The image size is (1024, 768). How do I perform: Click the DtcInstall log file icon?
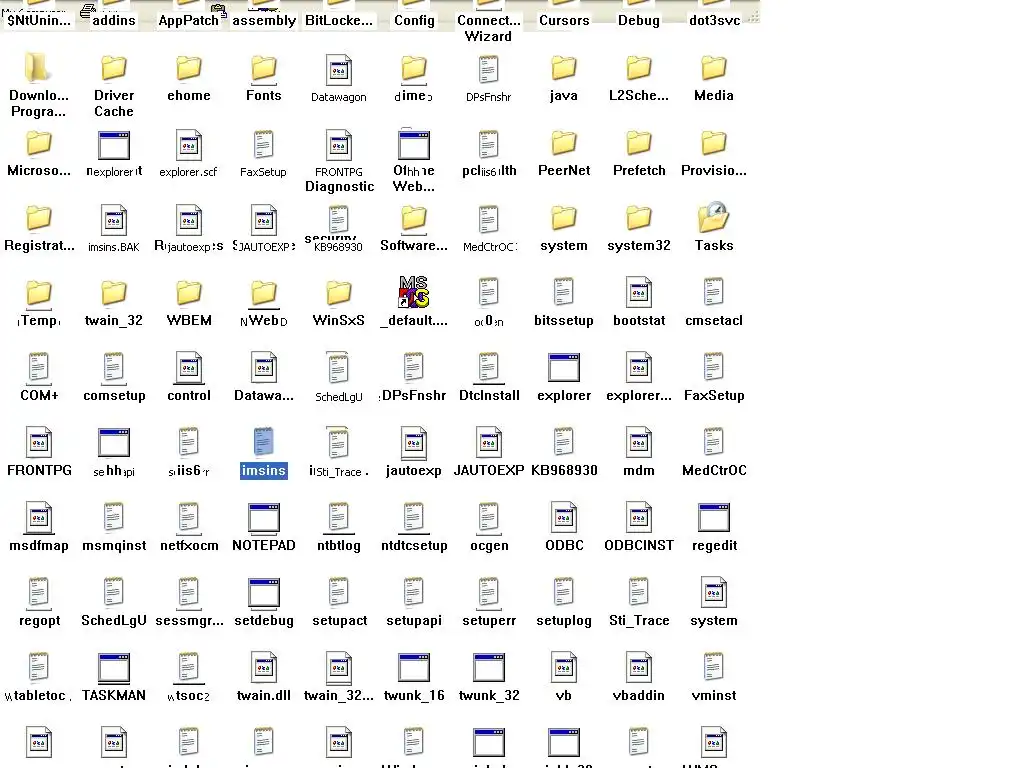489,367
